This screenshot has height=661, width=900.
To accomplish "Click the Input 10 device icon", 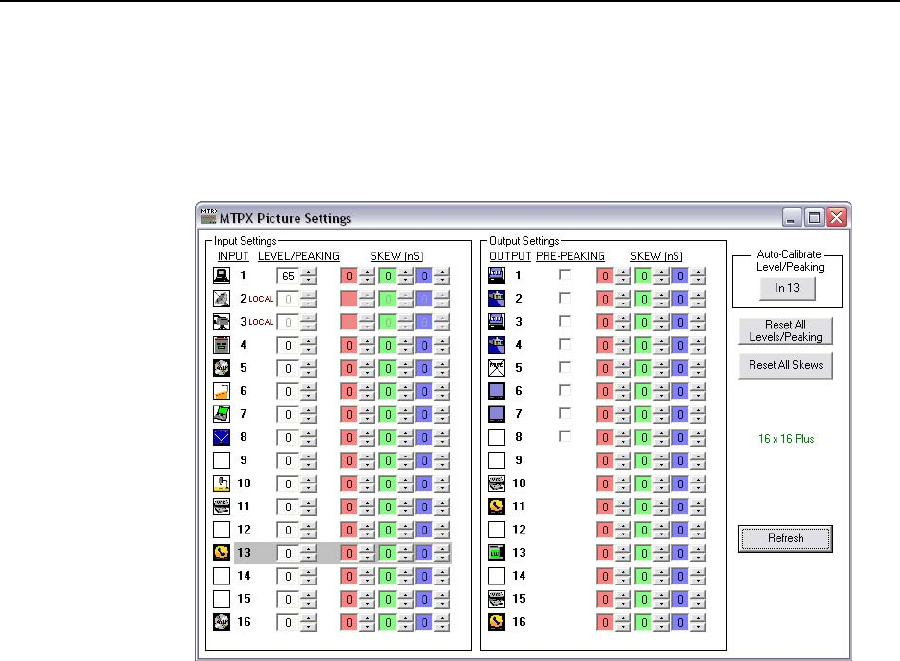I will click(222, 483).
